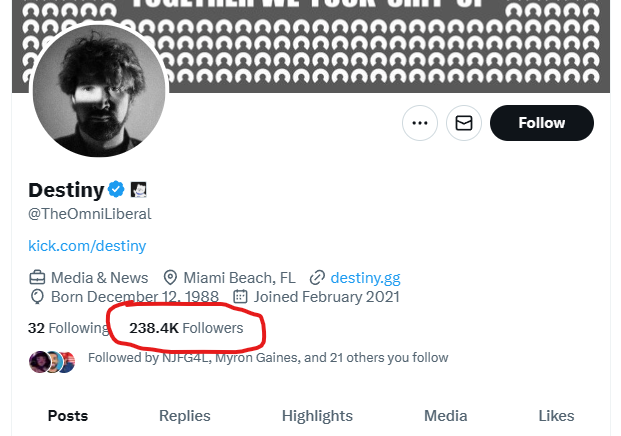Open the followers you know avatars

[52, 362]
